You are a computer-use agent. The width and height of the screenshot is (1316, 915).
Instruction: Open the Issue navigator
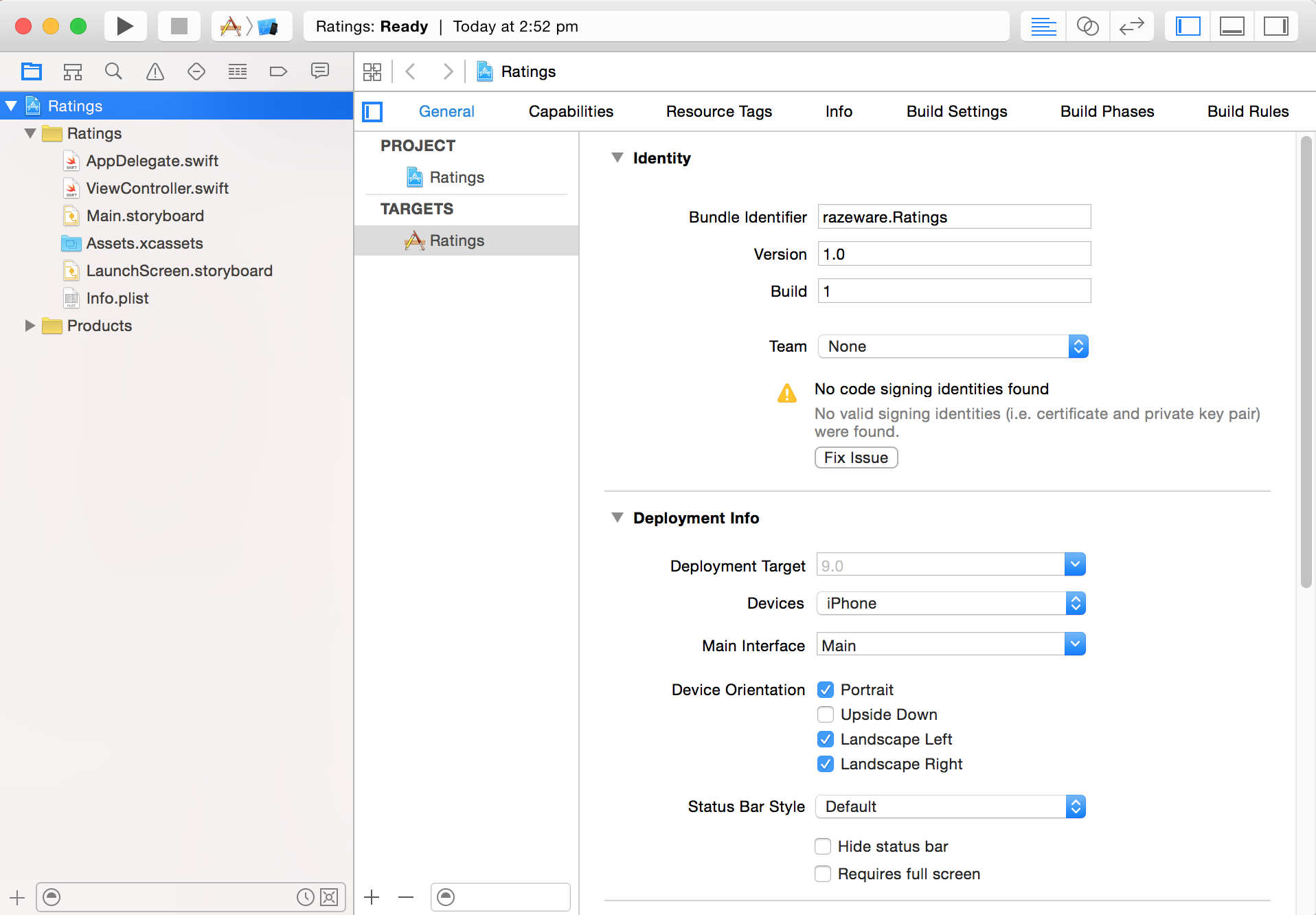click(155, 71)
